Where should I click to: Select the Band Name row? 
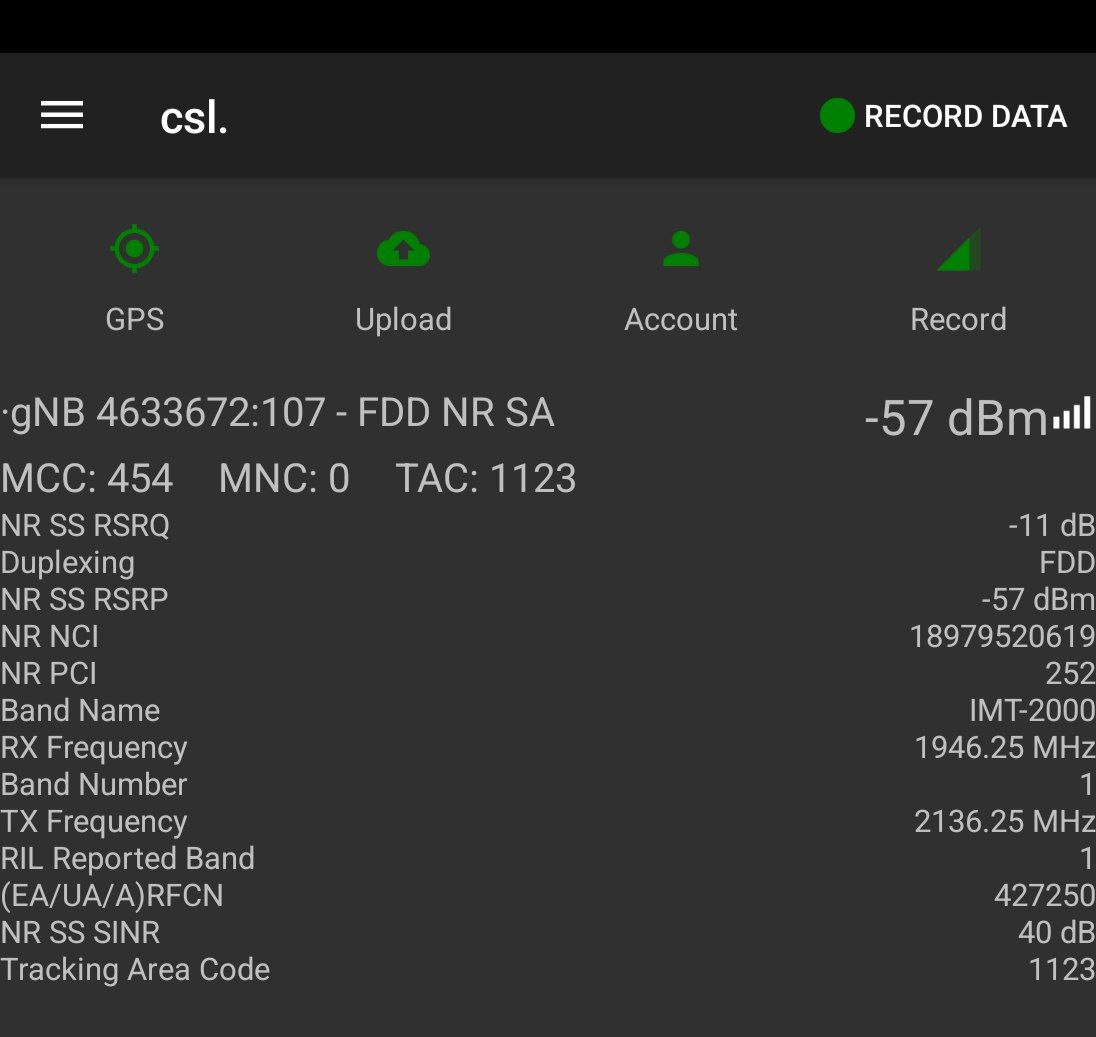548,710
